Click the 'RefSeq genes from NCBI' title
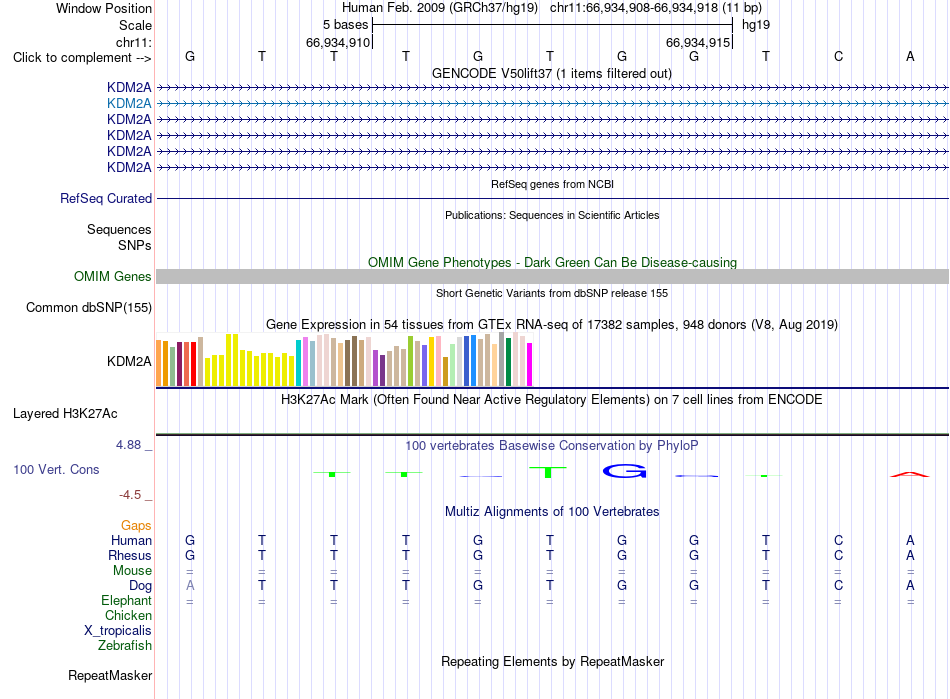The image size is (950, 699). pos(552,184)
